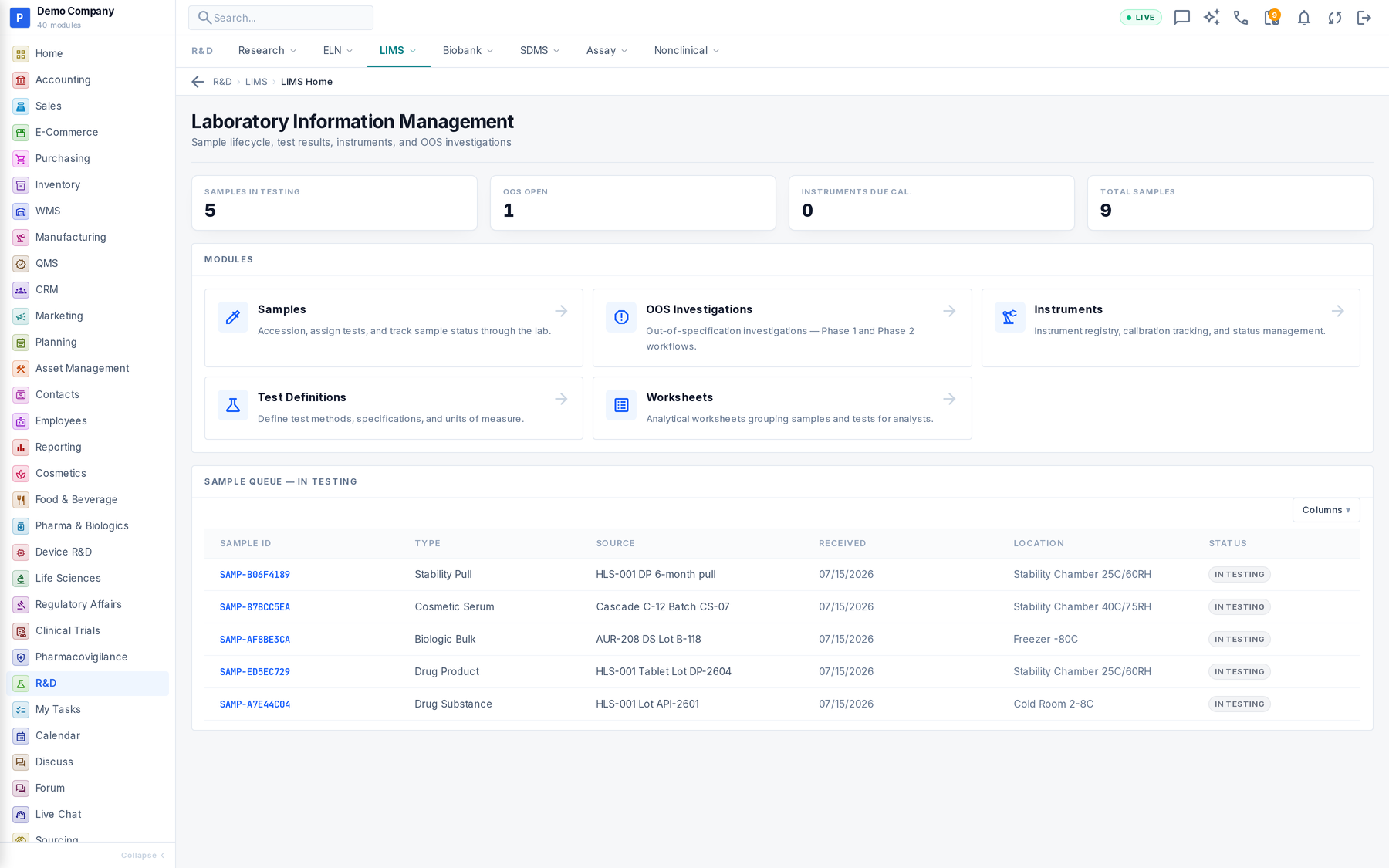The height and width of the screenshot is (868, 1389).
Task: Expand the LIMS dropdown tab
Action: tap(398, 51)
